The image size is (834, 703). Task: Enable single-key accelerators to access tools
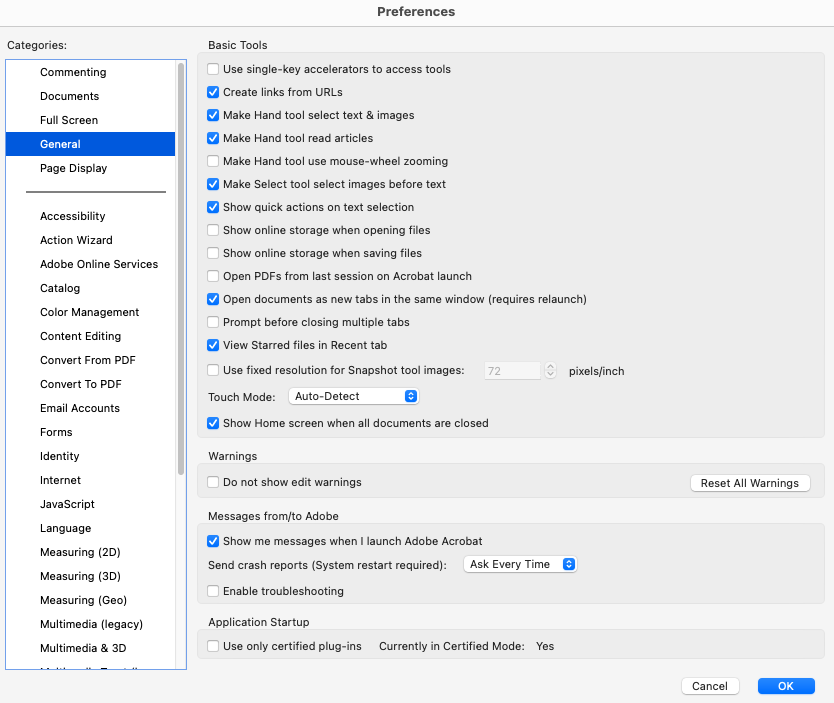coord(213,69)
